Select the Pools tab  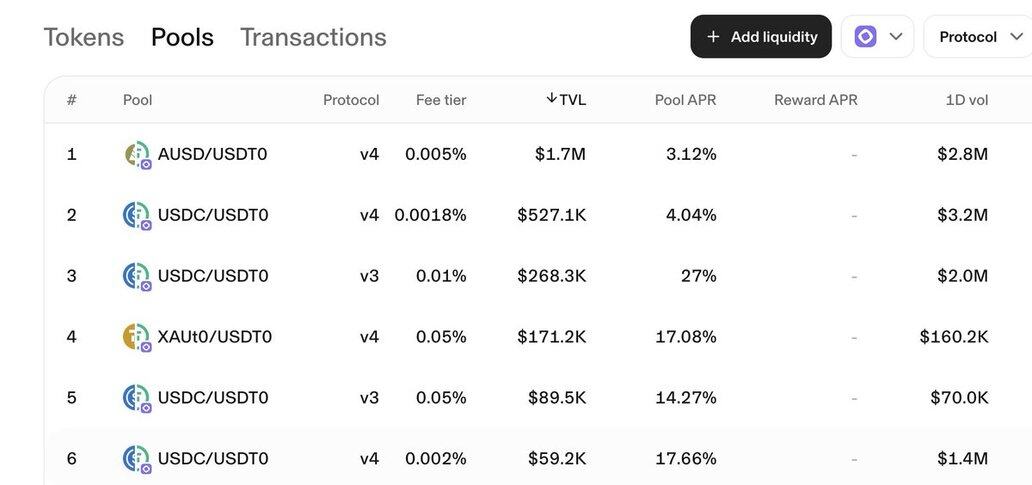point(182,37)
